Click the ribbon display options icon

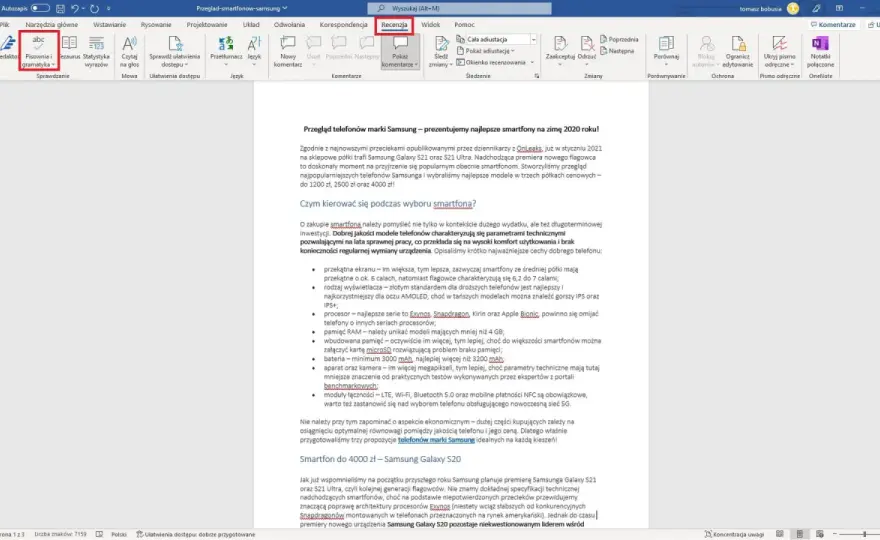pyautogui.click(x=839, y=8)
